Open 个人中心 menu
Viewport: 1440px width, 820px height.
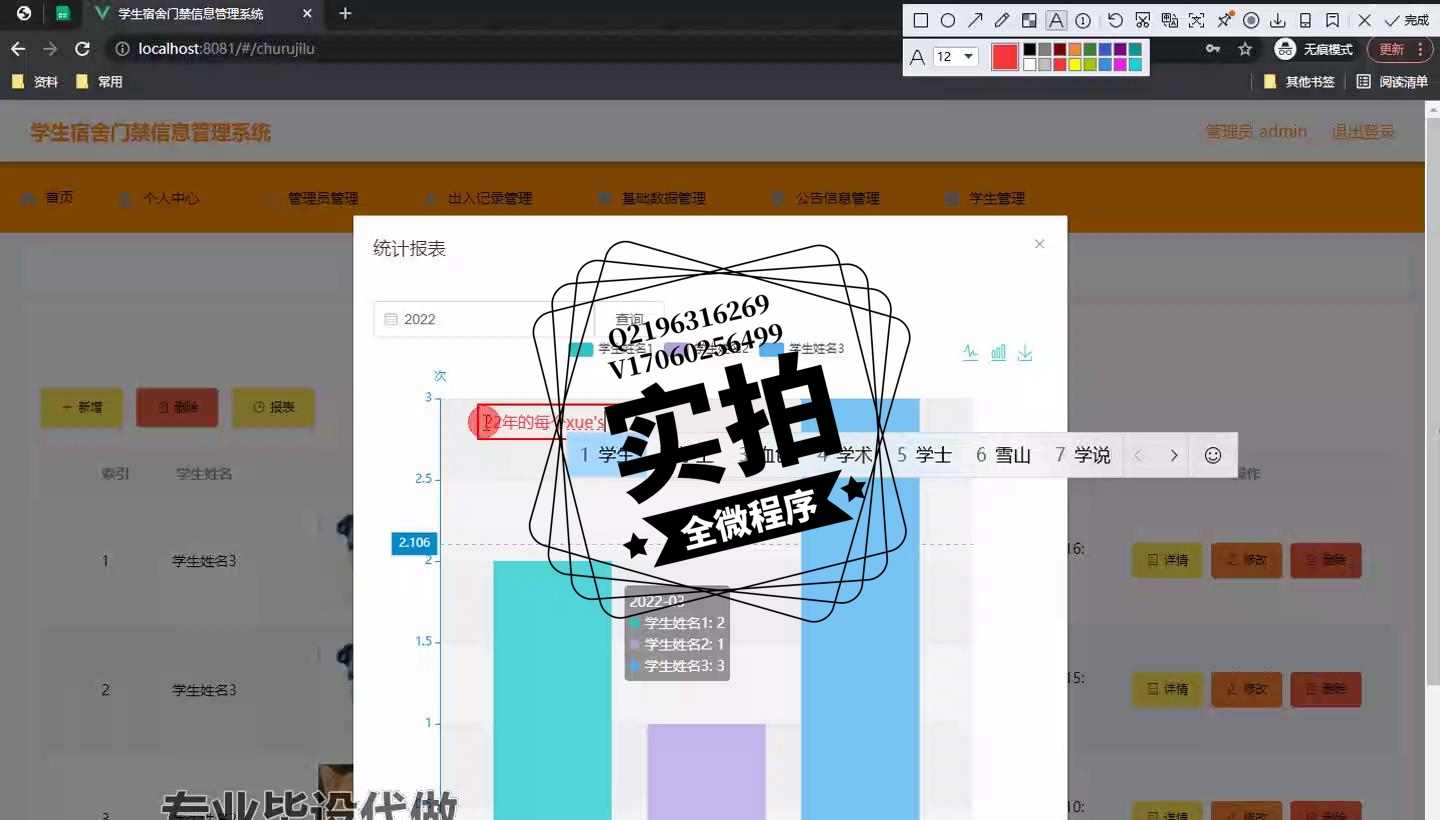click(x=159, y=198)
